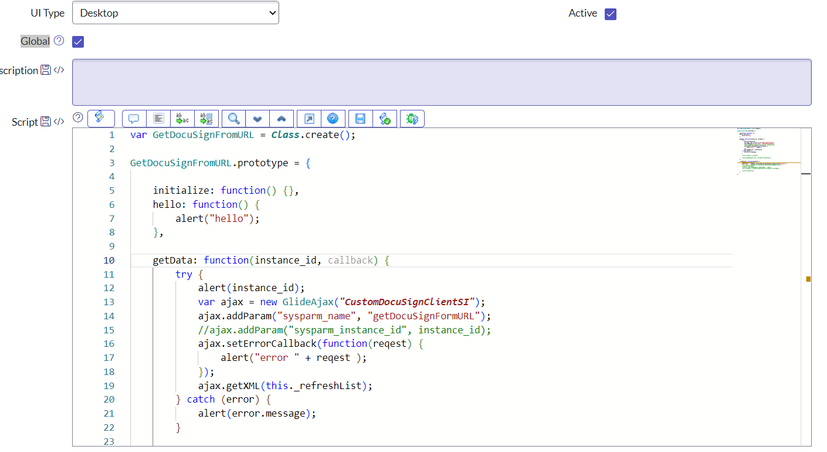
Task: Click the save icon beside the Script label
Action: [46, 121]
